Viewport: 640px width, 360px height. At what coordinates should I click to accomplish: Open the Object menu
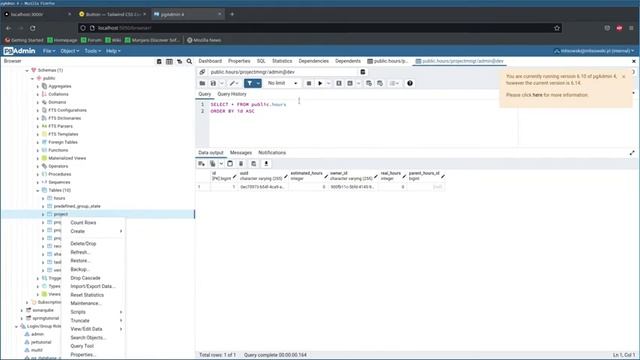69,51
